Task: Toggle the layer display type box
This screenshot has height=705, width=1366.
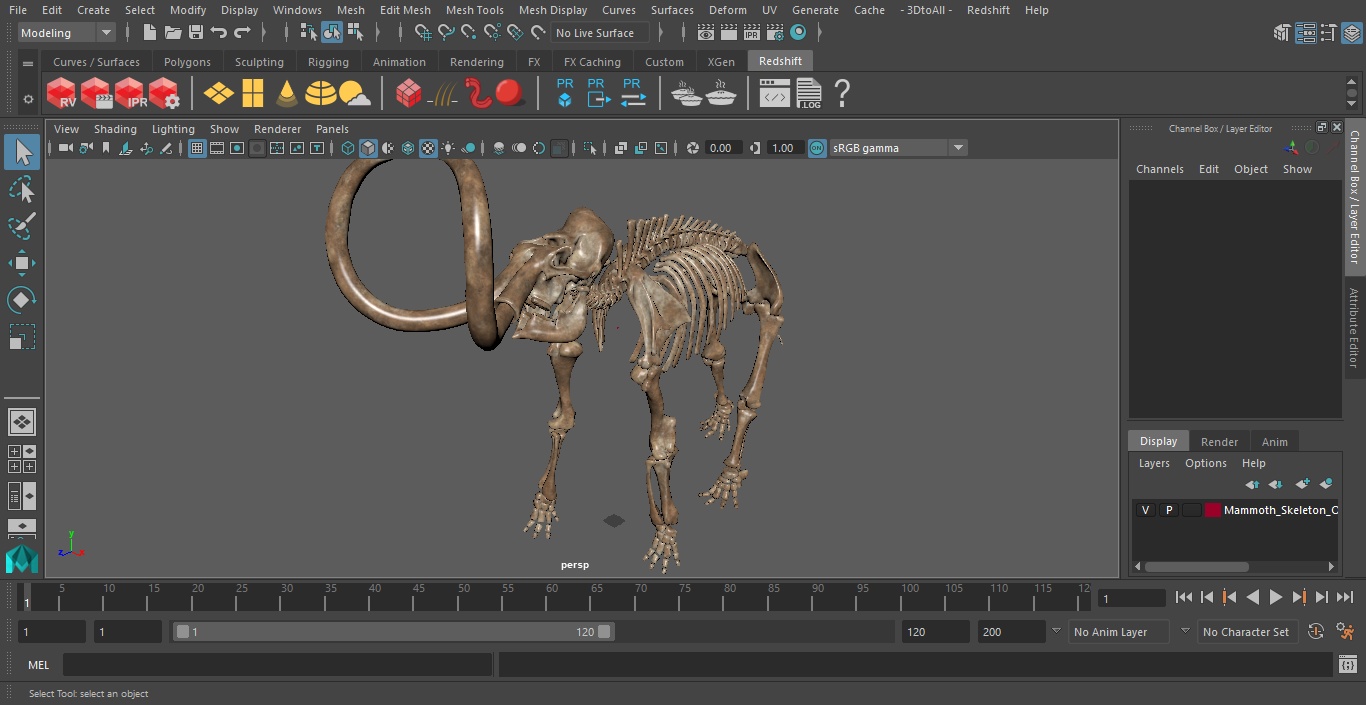Action: pos(1191,510)
